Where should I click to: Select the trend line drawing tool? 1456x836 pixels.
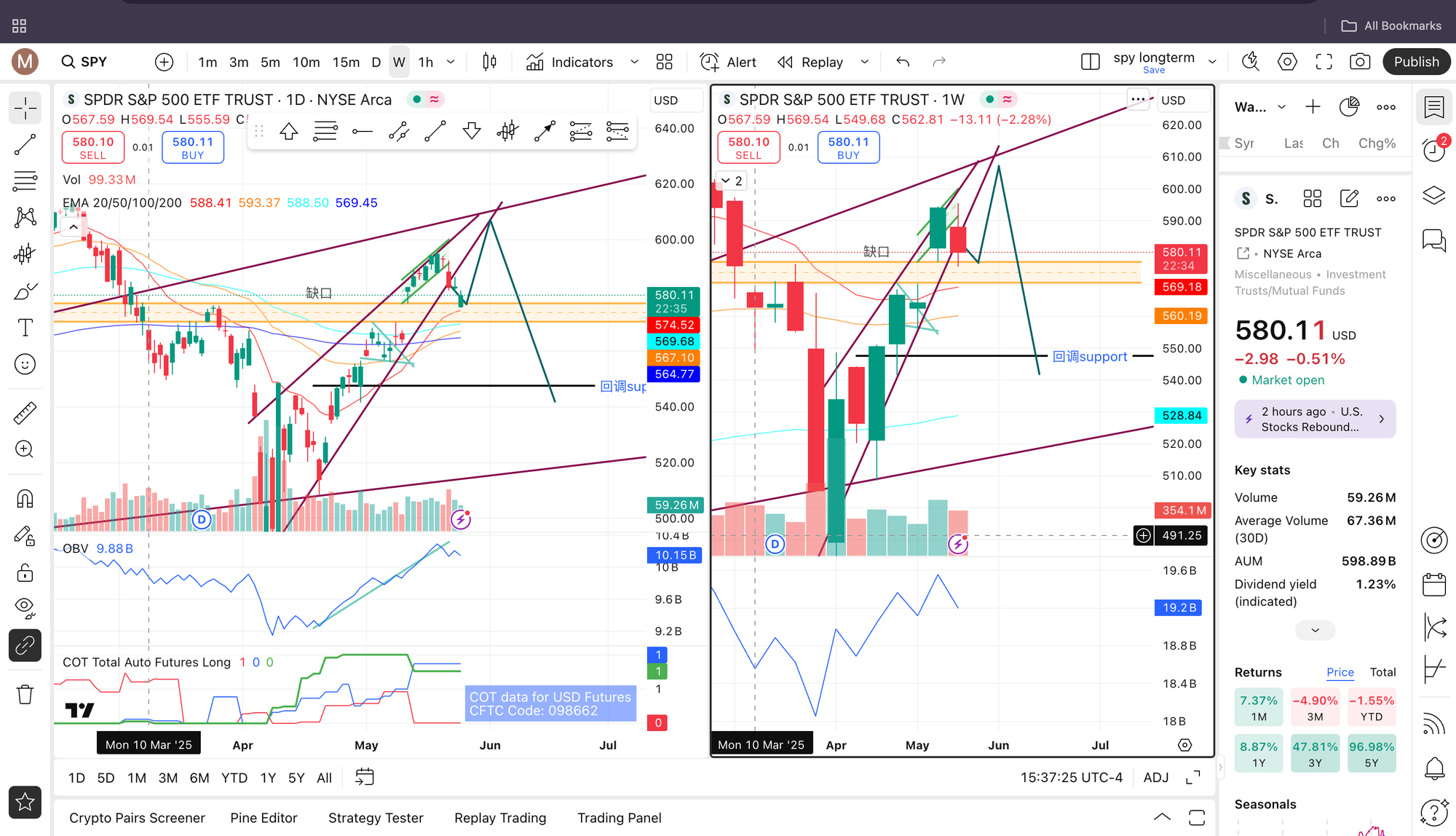25,145
